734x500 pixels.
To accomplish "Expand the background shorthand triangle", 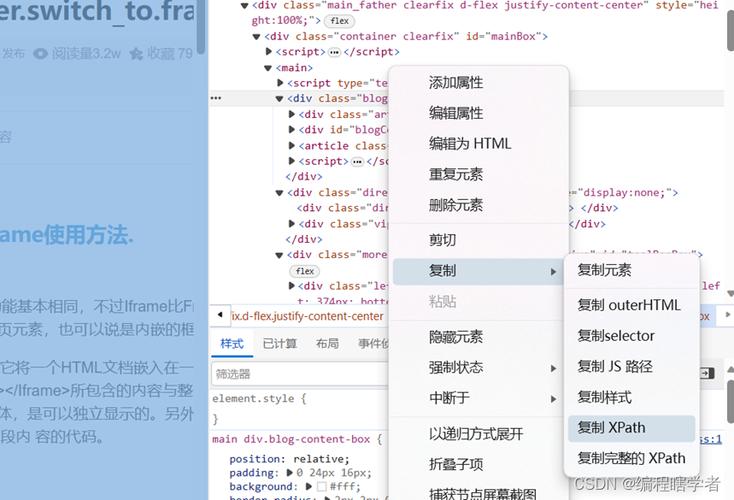I will click(308, 486).
